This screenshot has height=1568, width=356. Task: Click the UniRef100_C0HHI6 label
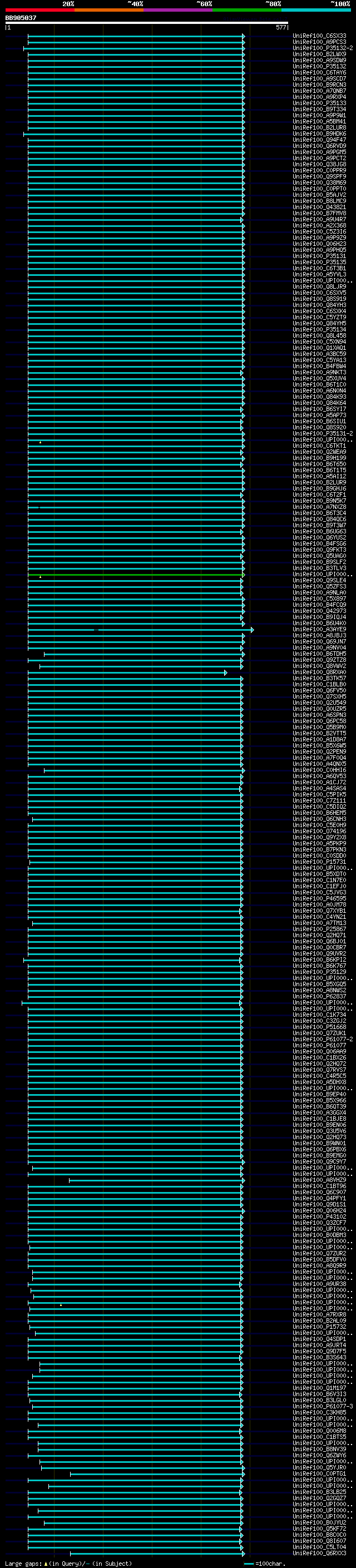(x=319, y=770)
